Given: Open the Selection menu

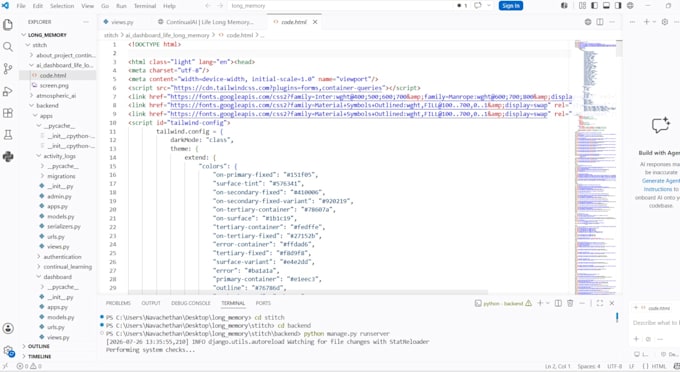Looking at the screenshot, I should tap(62, 6).
